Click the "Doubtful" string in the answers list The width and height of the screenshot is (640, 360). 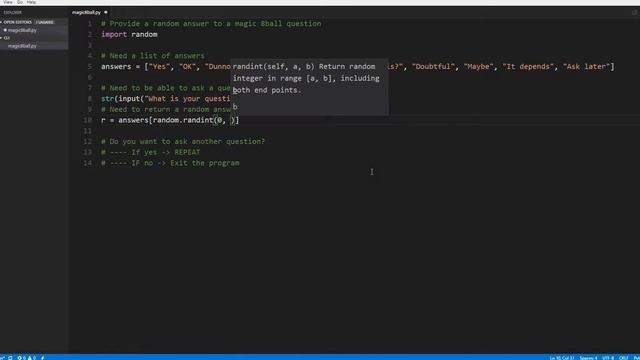[433, 67]
